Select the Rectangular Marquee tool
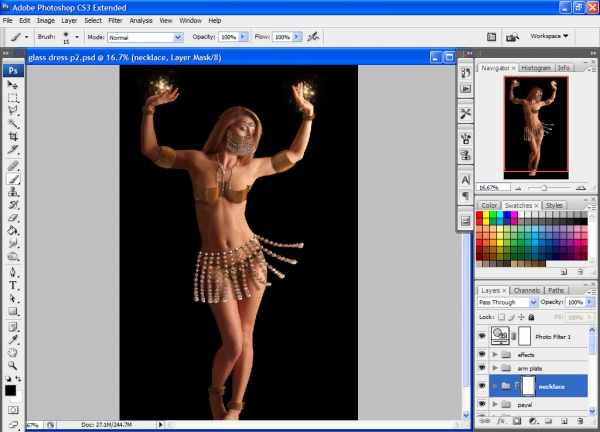Image resolution: width=600 pixels, height=432 pixels. click(13, 98)
